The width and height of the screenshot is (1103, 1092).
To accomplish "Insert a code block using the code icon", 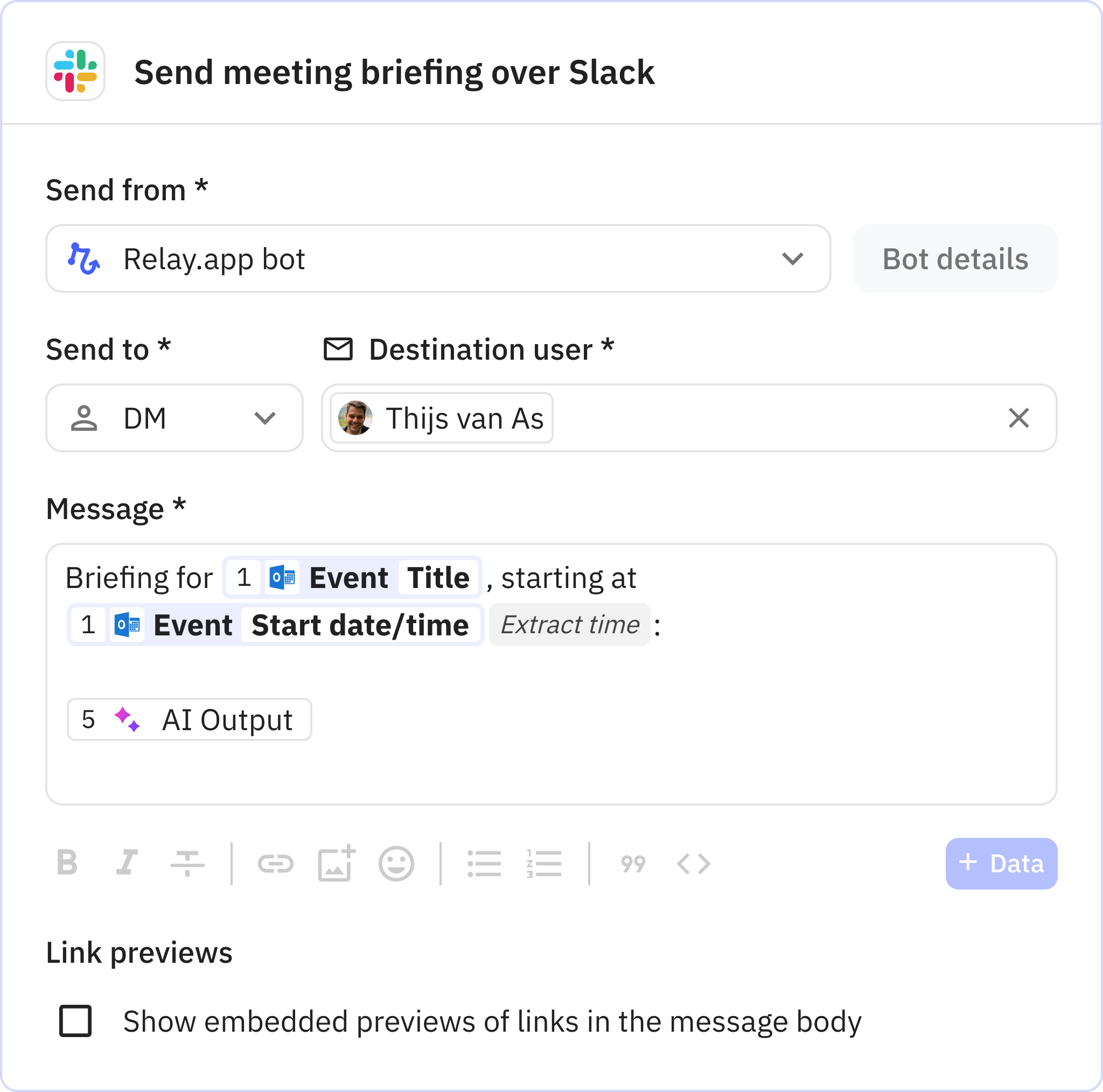I will point(694,863).
